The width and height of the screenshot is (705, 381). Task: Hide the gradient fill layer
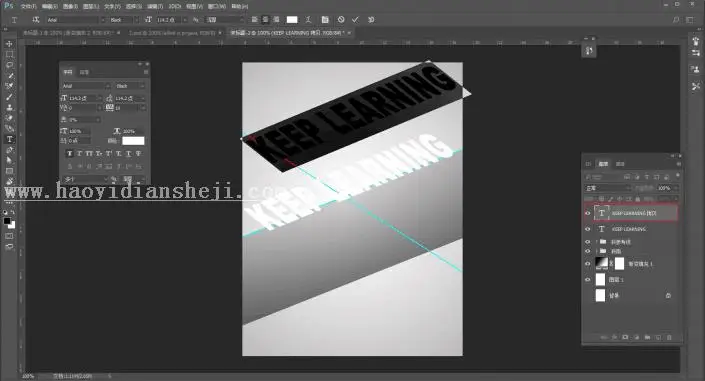click(x=587, y=264)
